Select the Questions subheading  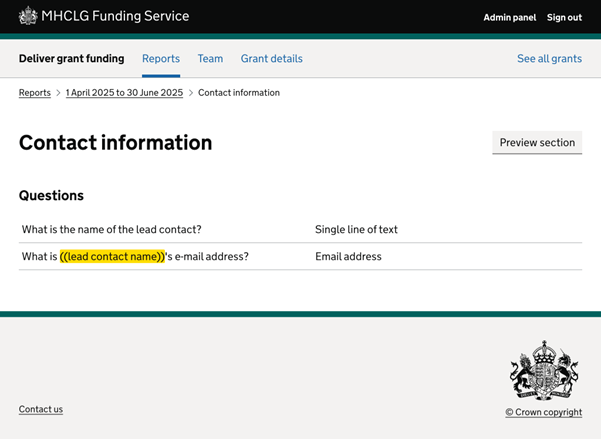[x=51, y=196]
